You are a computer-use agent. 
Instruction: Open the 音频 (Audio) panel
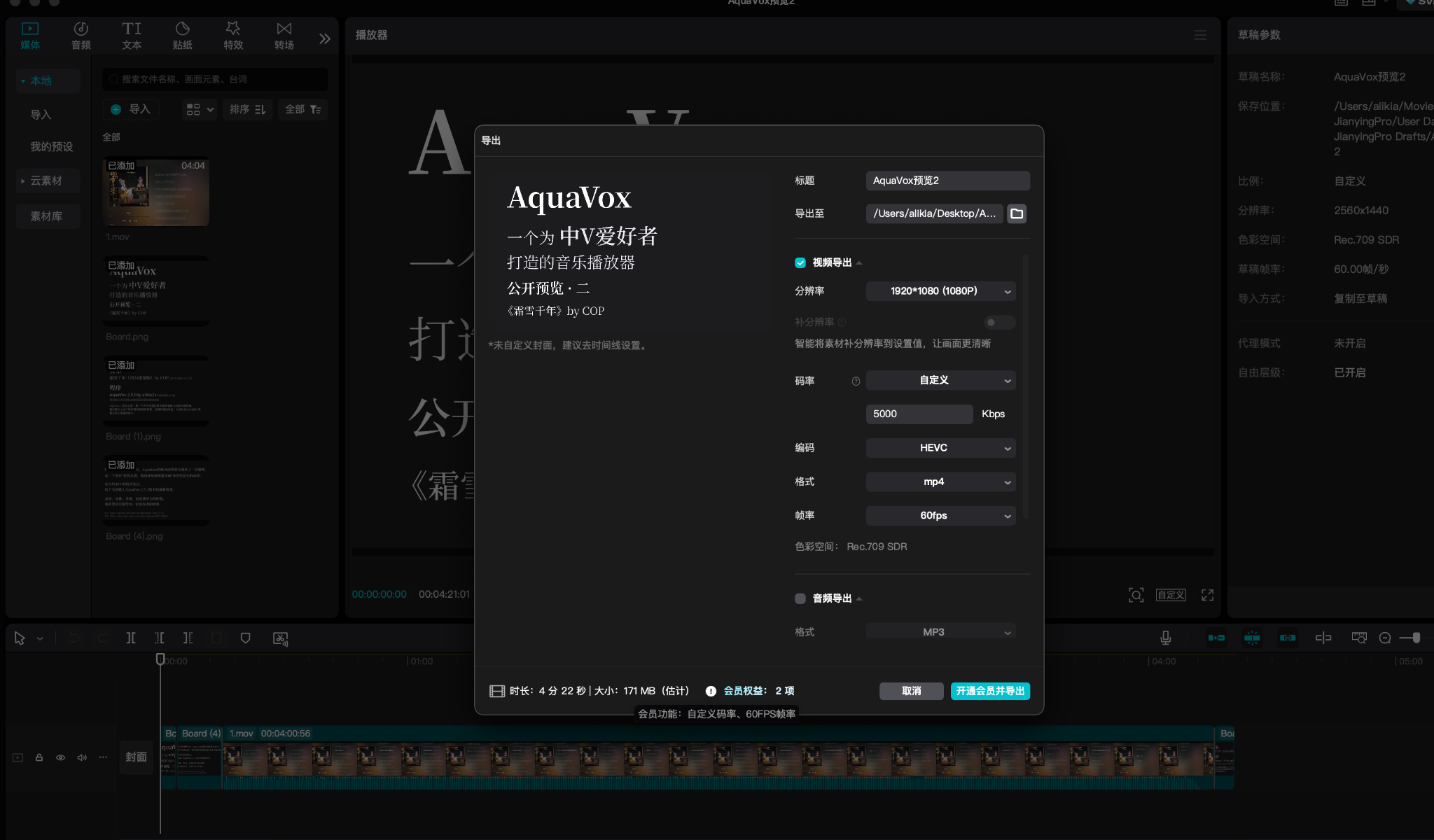(81, 35)
